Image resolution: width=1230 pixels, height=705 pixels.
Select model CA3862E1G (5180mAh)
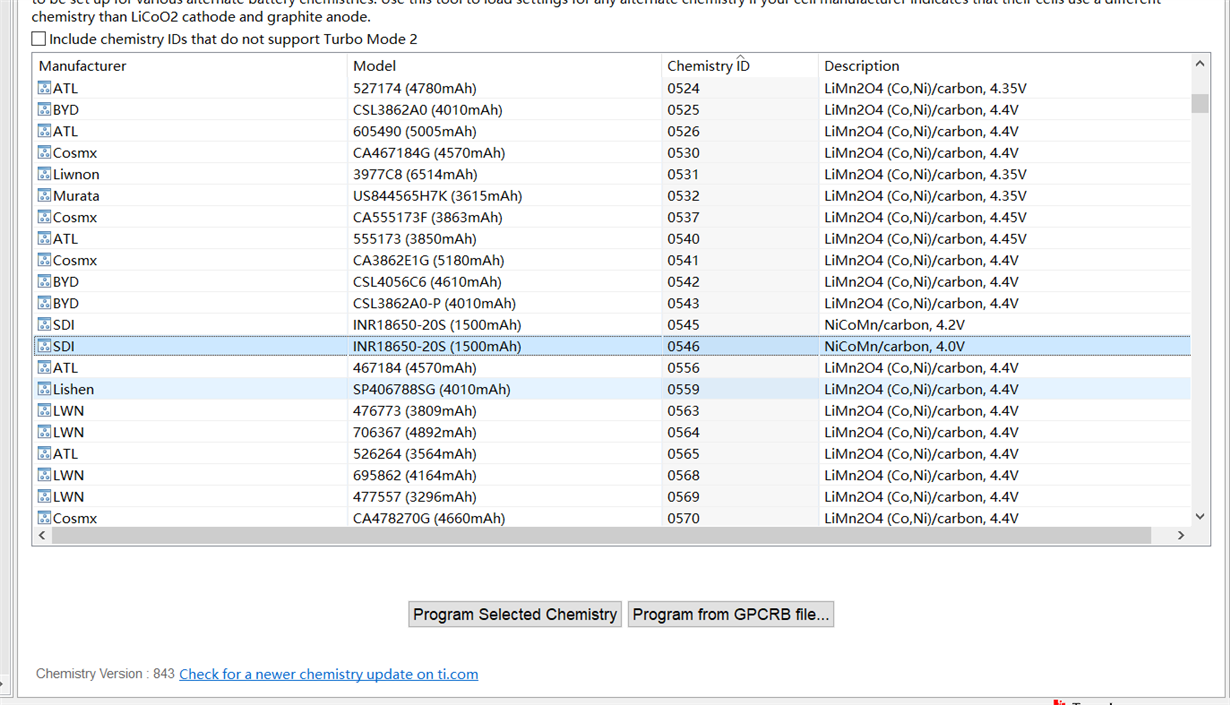pos(429,260)
